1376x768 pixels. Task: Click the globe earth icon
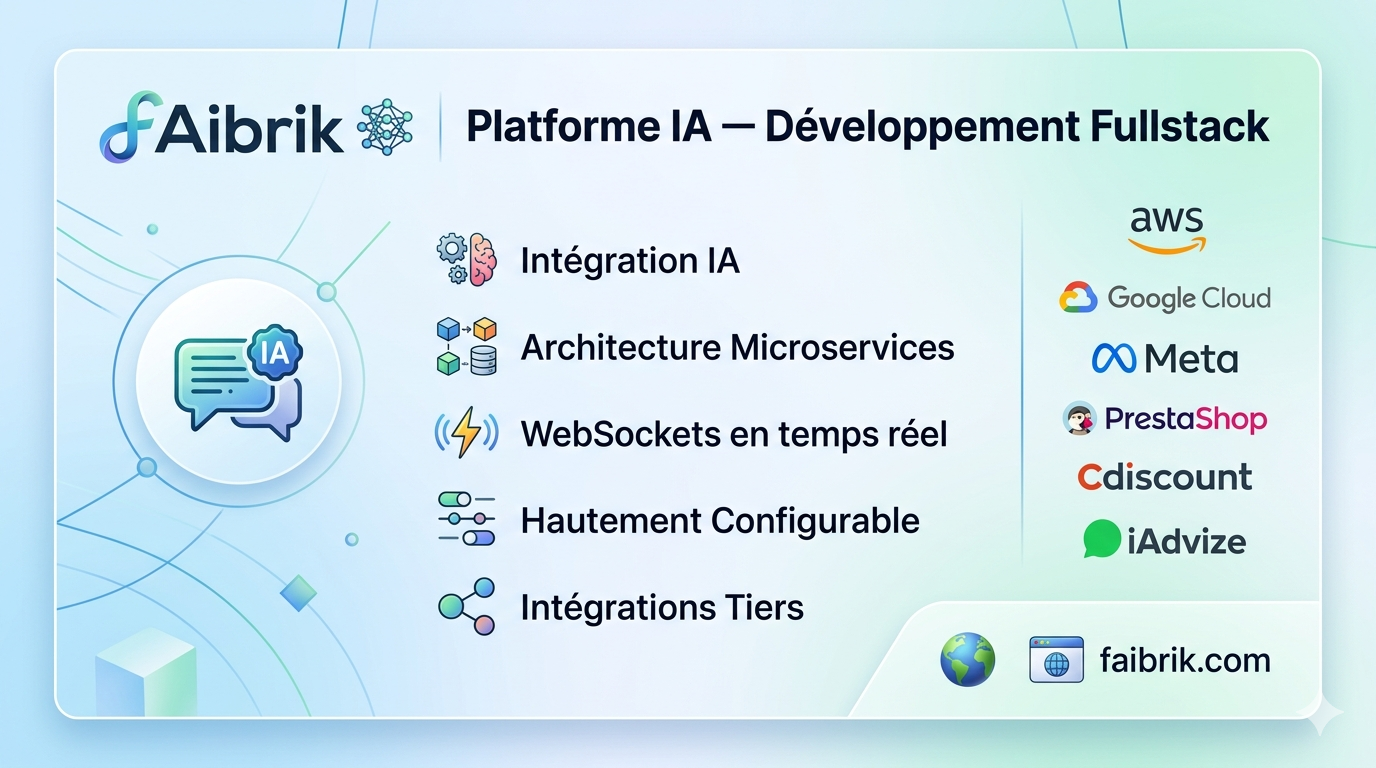[968, 660]
